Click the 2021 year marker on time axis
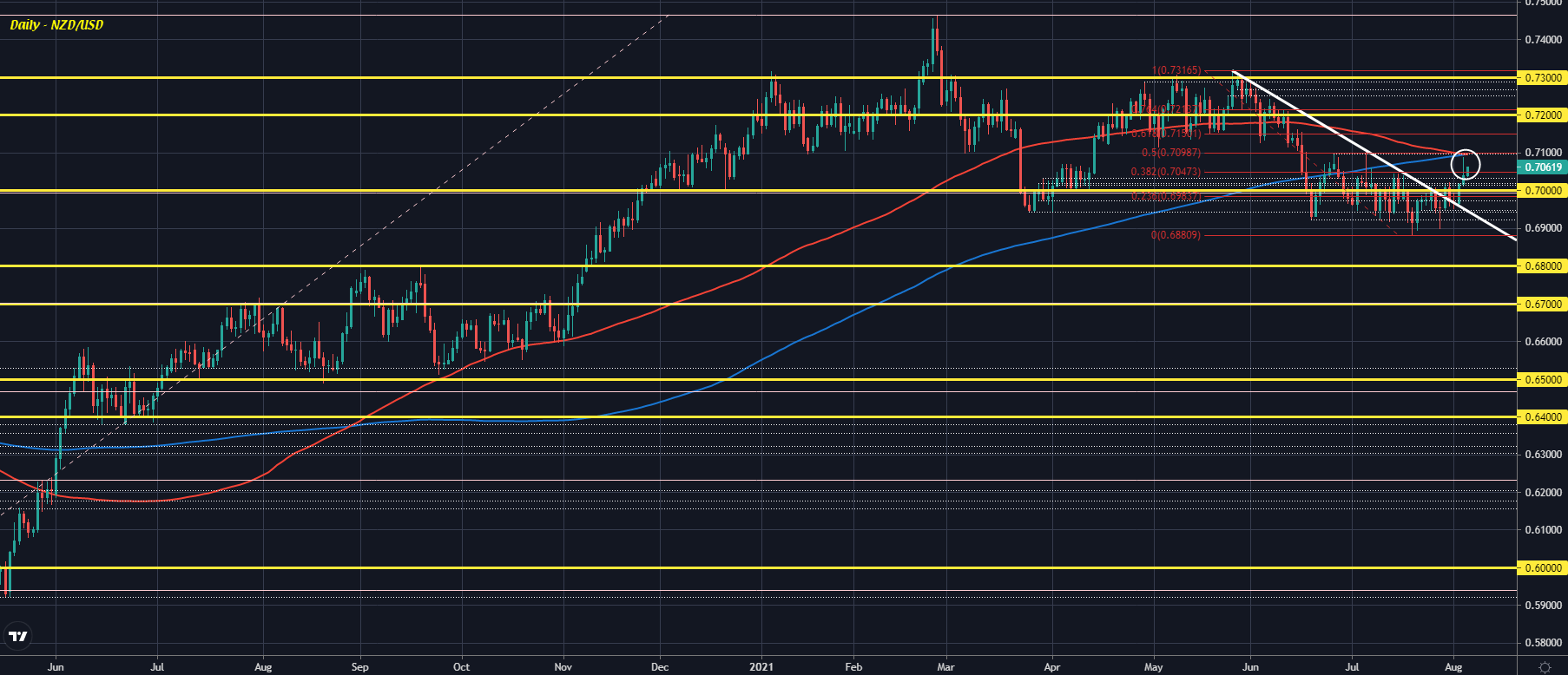Viewport: 1568px width, 675px height. [x=761, y=667]
